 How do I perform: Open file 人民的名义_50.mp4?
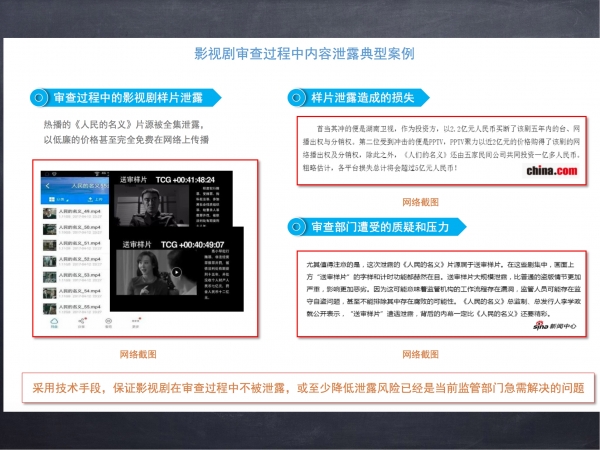pos(75,230)
